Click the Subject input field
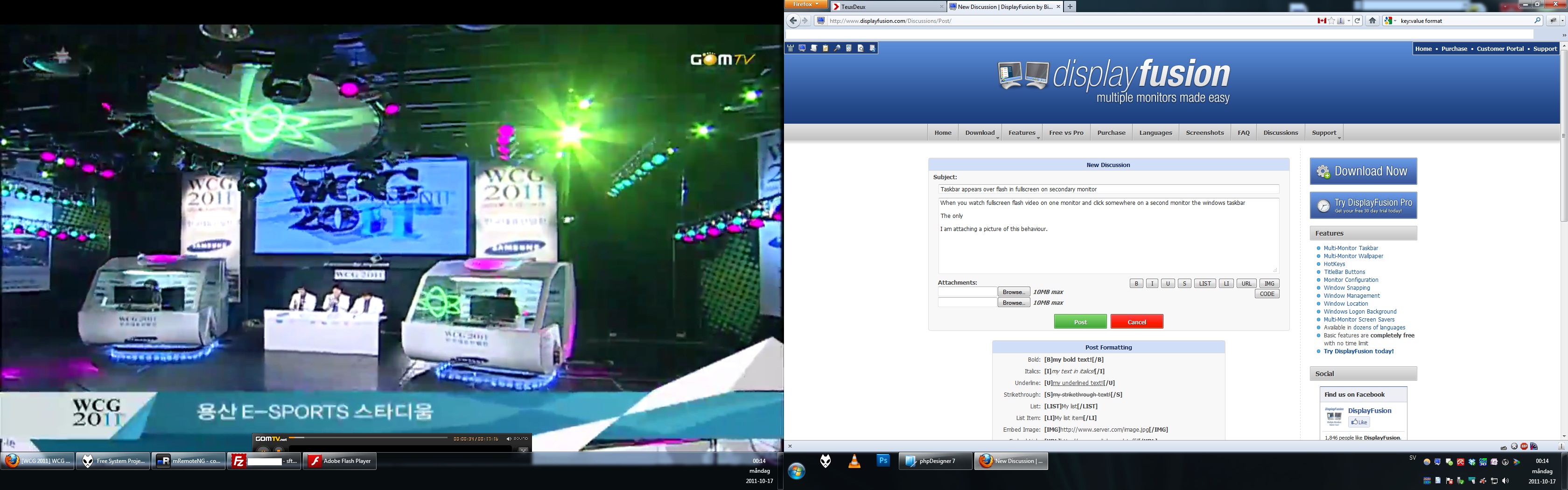Viewport: 1568px width, 490px height. point(1108,189)
